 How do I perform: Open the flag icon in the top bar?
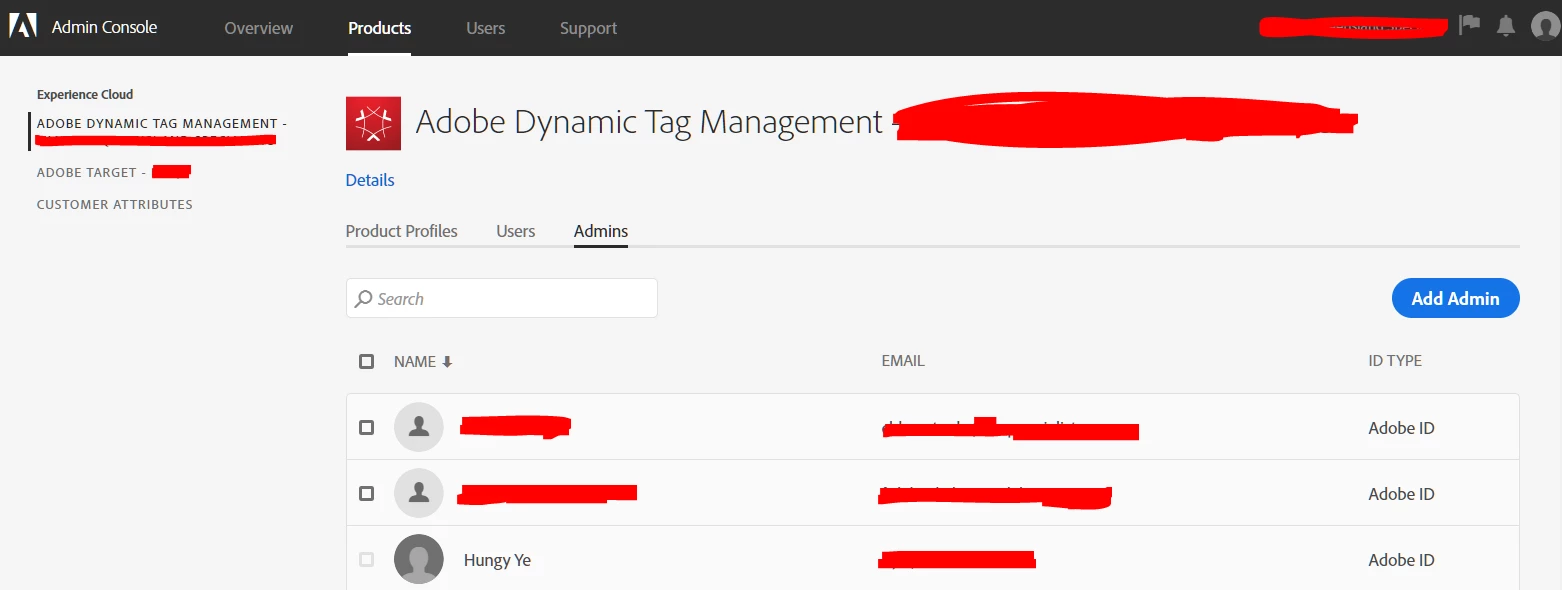(x=1469, y=25)
